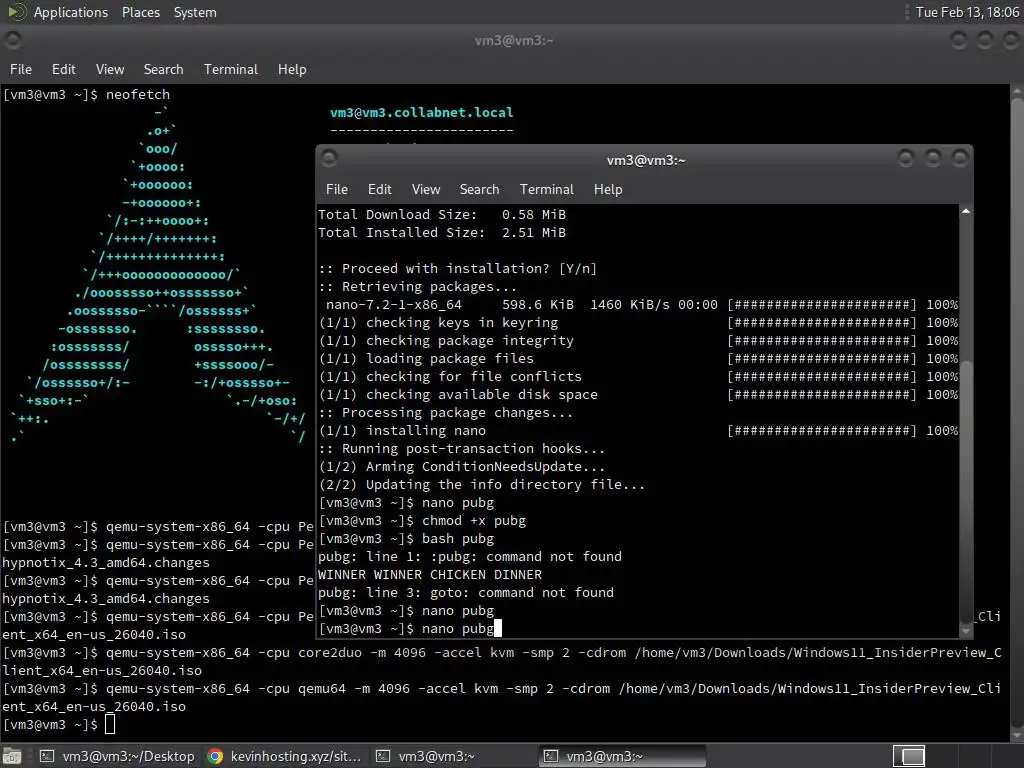Click scroll-down arrow in front terminal scrollbar
This screenshot has height=768, width=1024.
[966, 632]
